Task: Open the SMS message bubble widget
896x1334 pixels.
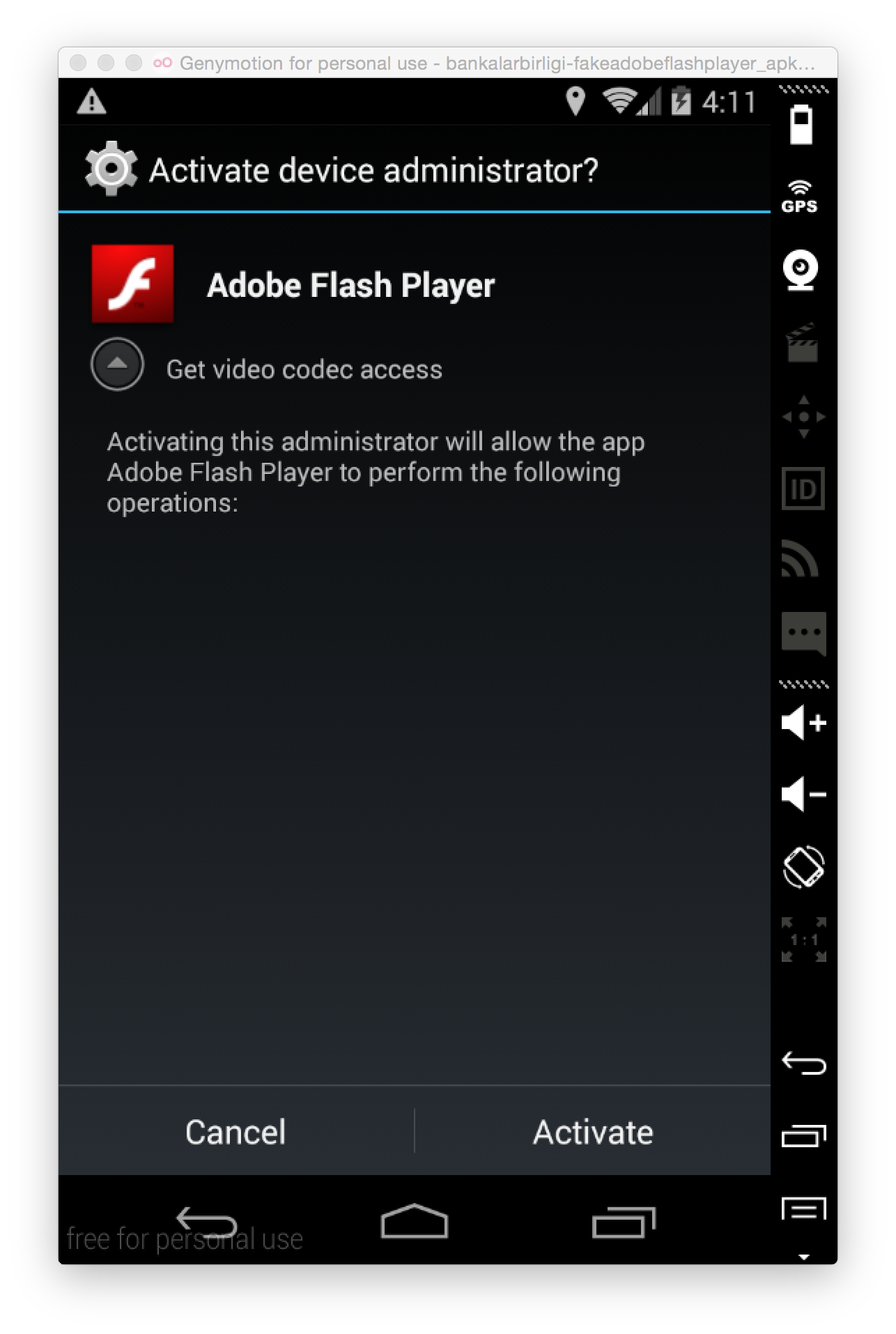Action: (x=804, y=634)
